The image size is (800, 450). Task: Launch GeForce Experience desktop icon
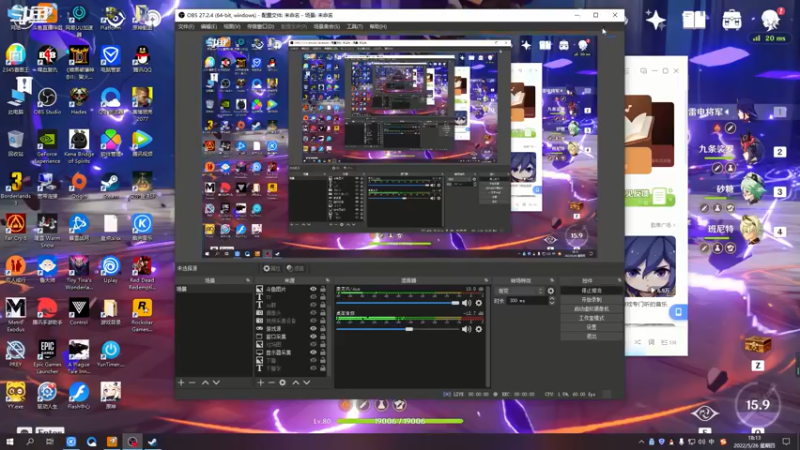click(x=47, y=146)
